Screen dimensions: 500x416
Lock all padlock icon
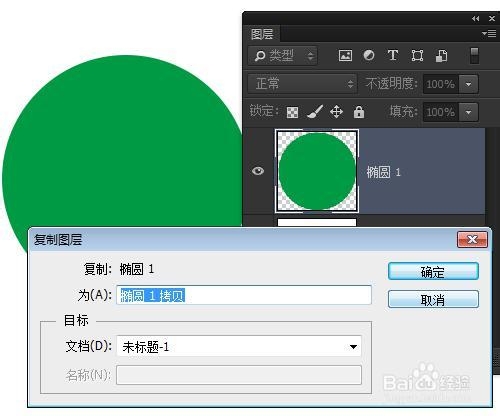point(359,112)
